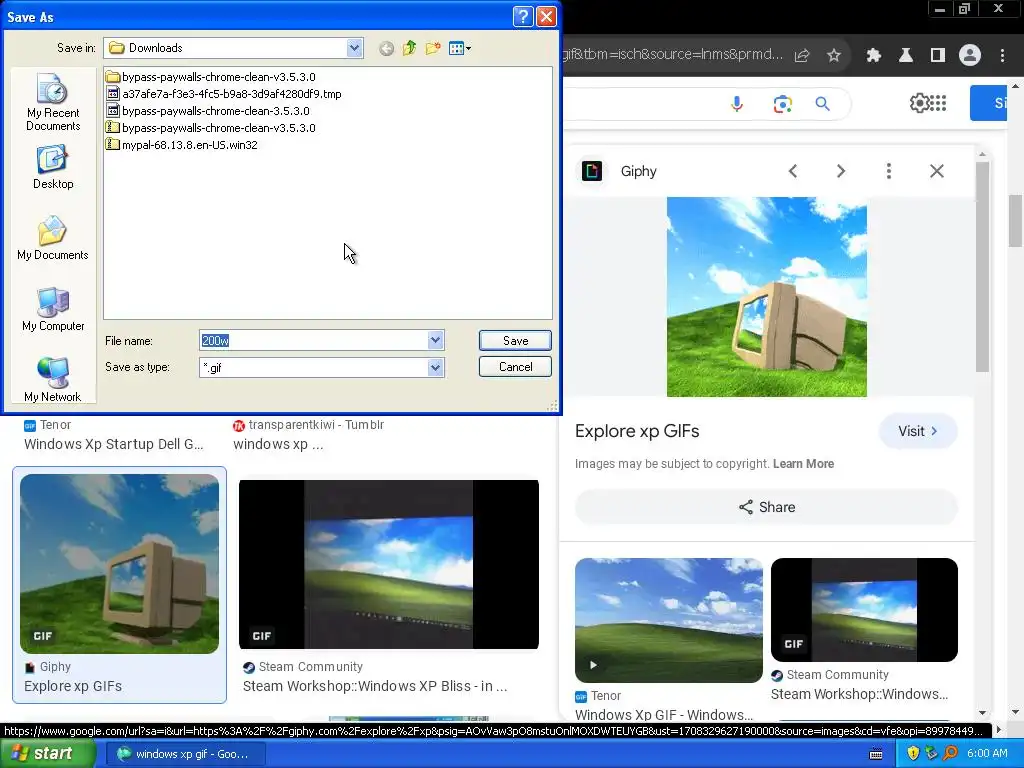Open Chrome three-dot menu
Viewport: 1024px width, 768px height.
[1002, 56]
